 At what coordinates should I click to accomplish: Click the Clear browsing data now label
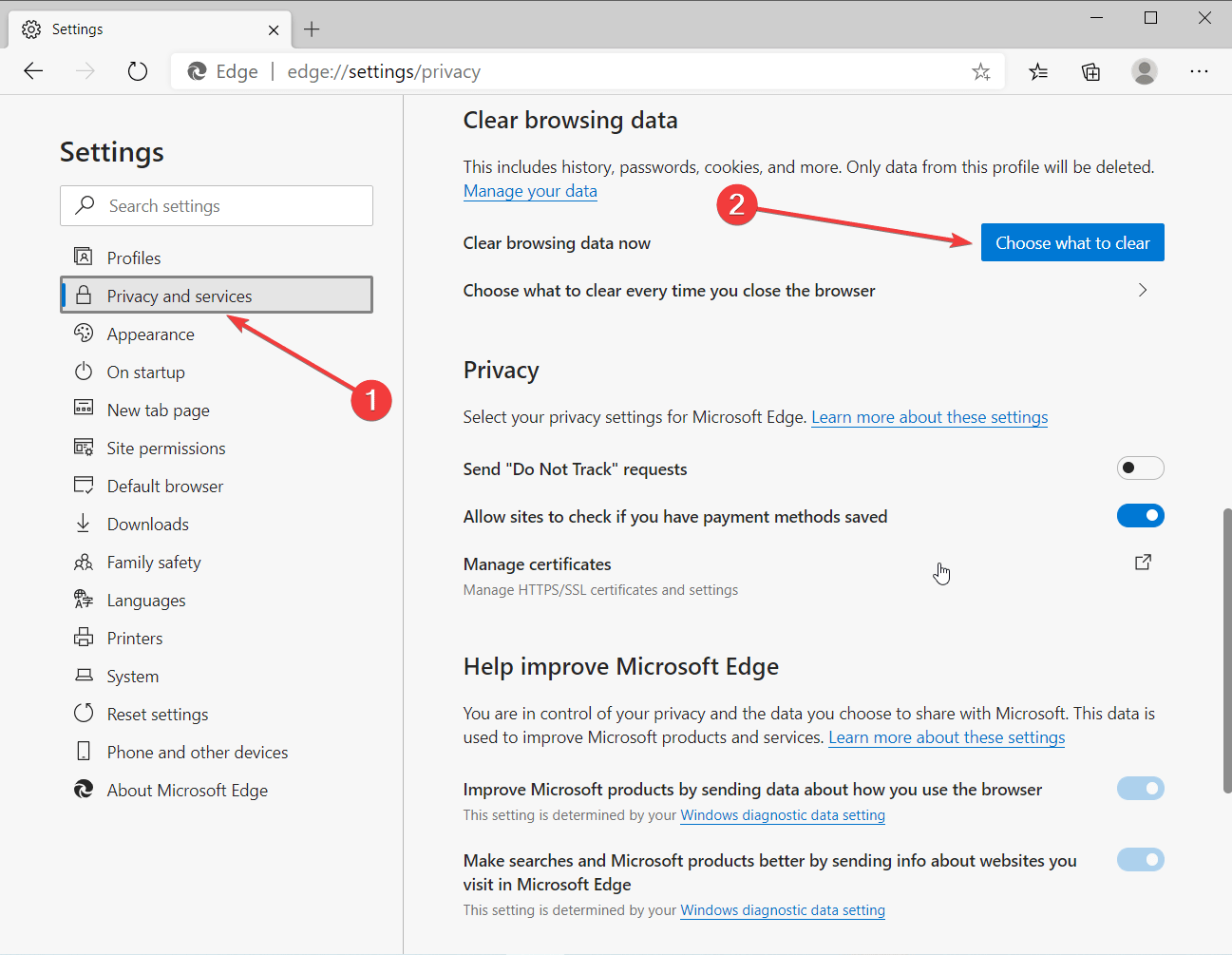pyautogui.click(x=557, y=243)
